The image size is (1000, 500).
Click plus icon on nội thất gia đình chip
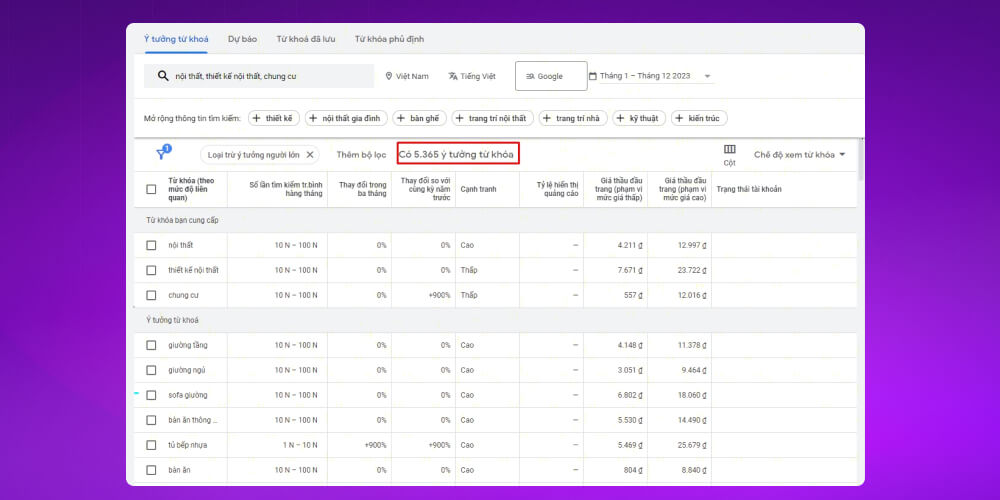(x=313, y=118)
